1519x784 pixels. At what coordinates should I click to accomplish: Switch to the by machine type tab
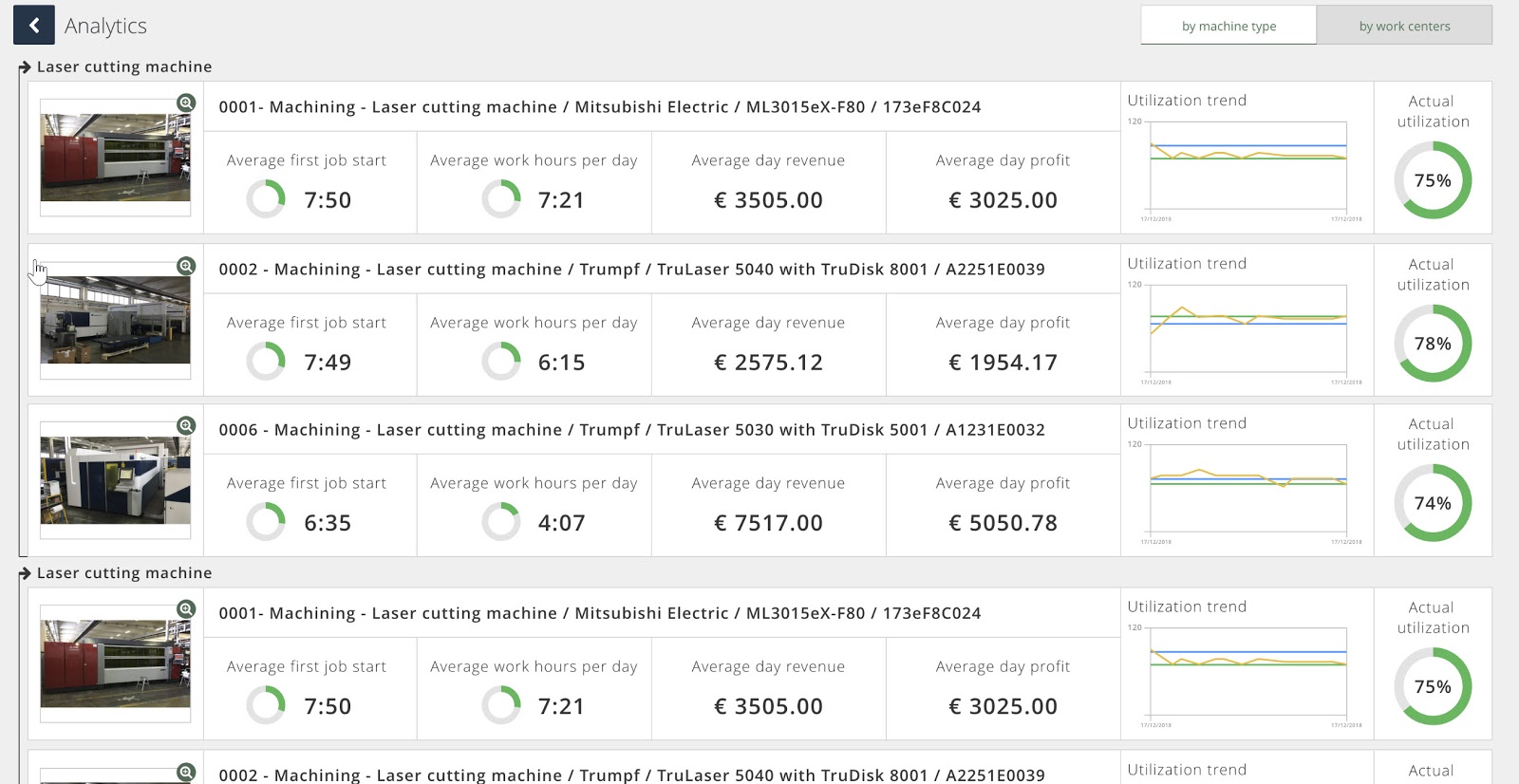[1228, 26]
